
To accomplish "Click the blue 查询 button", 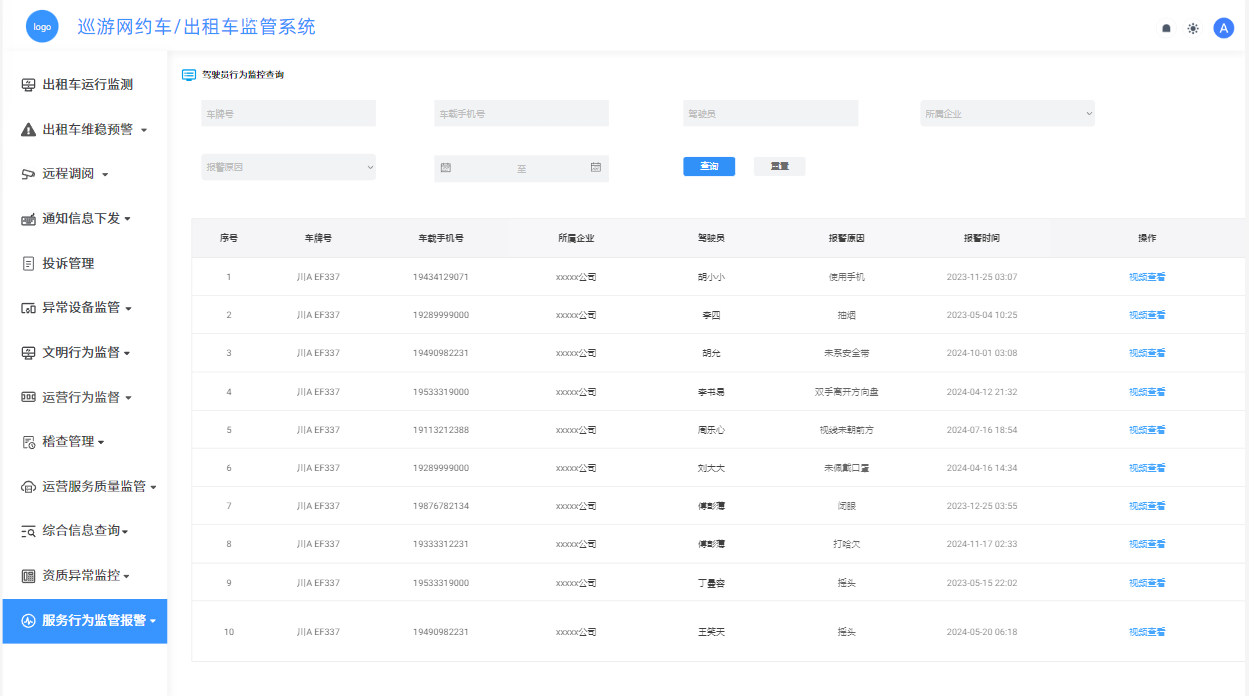I will (709, 167).
